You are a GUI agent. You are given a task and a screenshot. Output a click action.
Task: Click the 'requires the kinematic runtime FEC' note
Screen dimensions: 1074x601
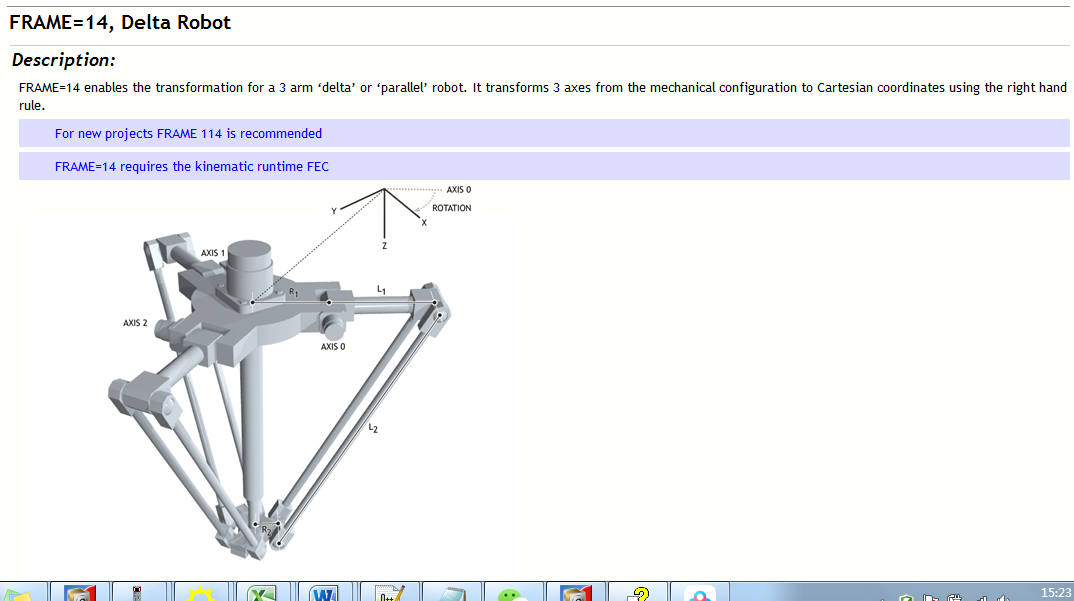tap(191, 166)
